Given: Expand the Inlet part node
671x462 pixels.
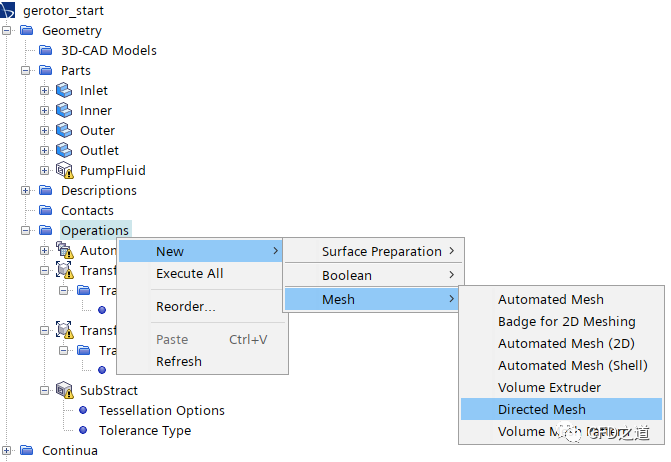Looking at the screenshot, I should [x=44, y=91].
